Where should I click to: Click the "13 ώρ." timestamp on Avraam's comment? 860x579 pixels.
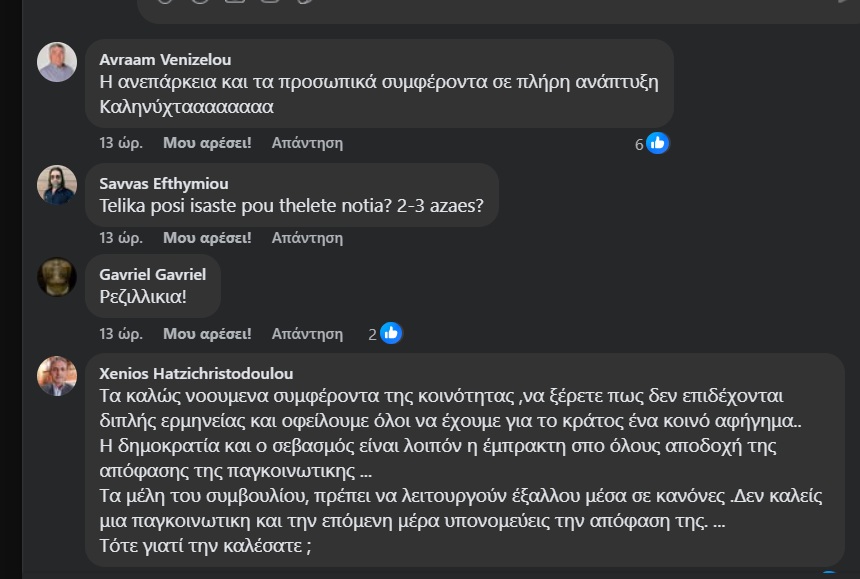tap(120, 143)
